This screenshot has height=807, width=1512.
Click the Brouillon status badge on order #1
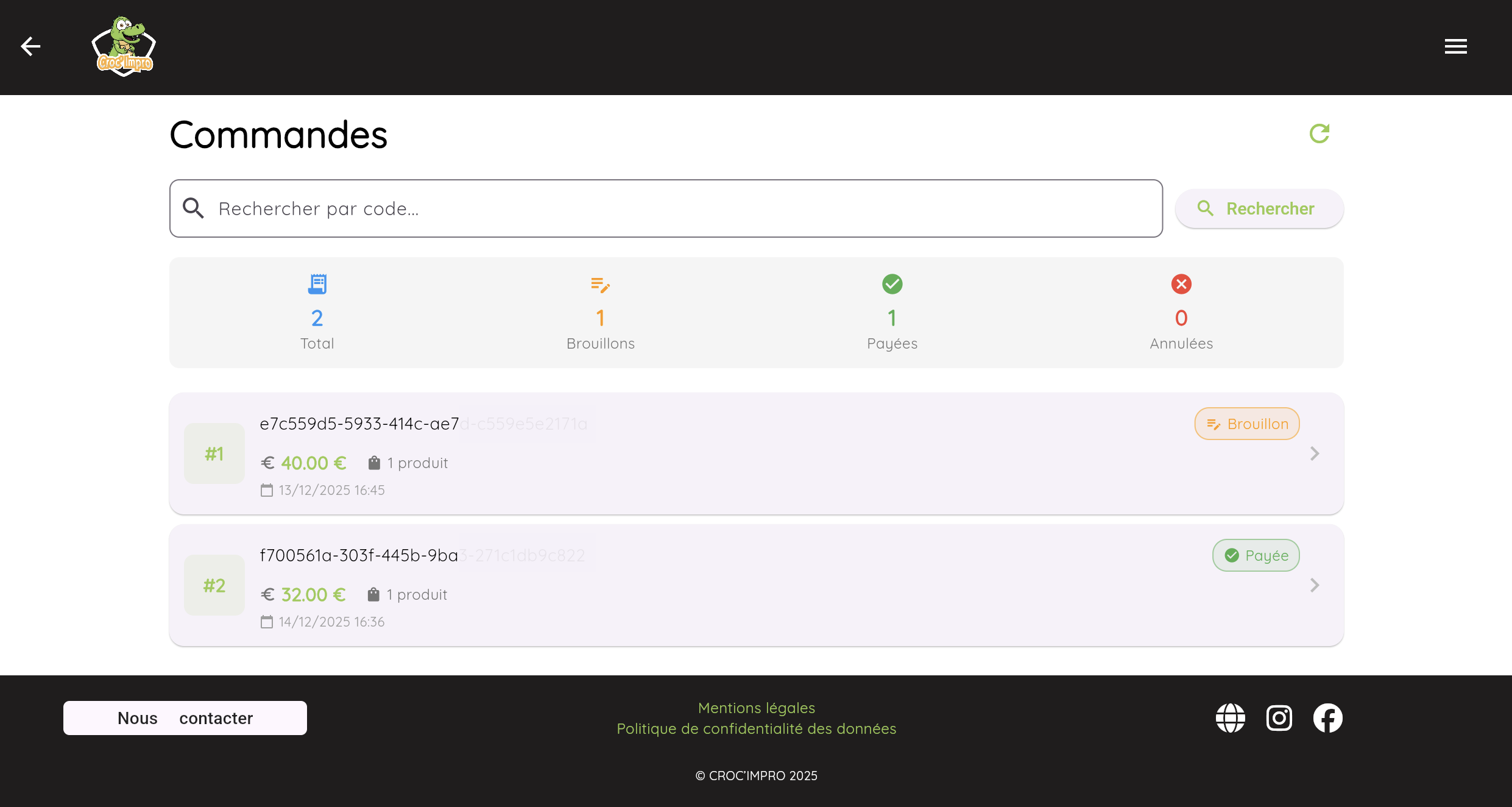coord(1246,423)
